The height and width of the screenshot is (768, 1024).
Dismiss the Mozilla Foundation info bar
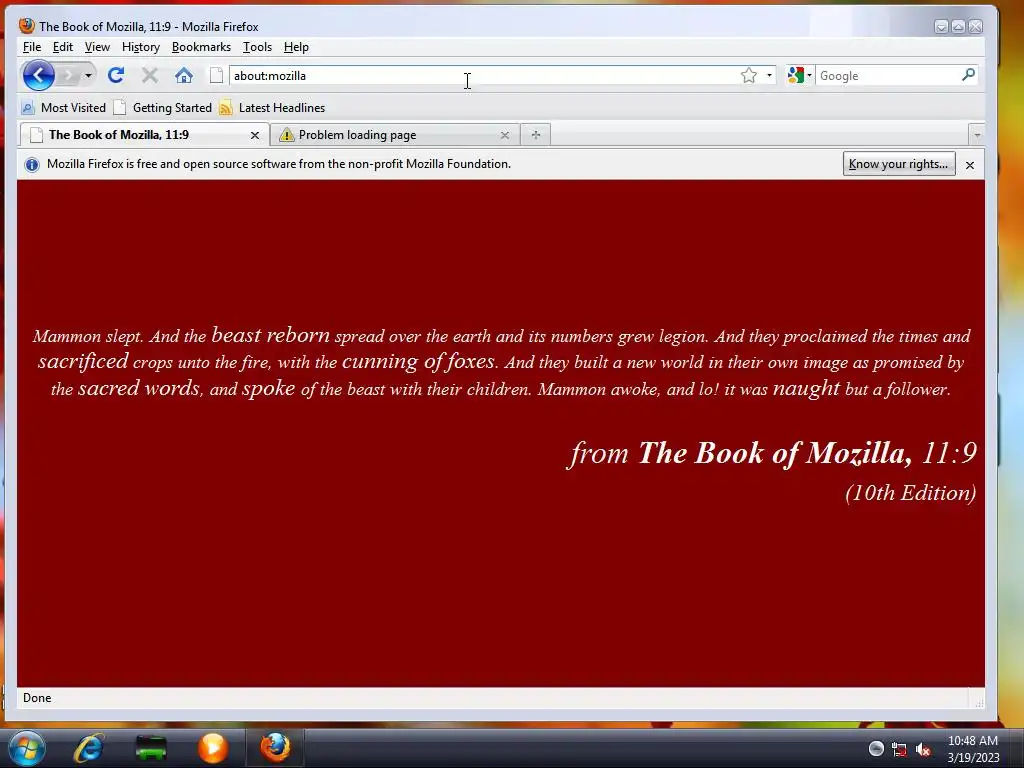[970, 165]
